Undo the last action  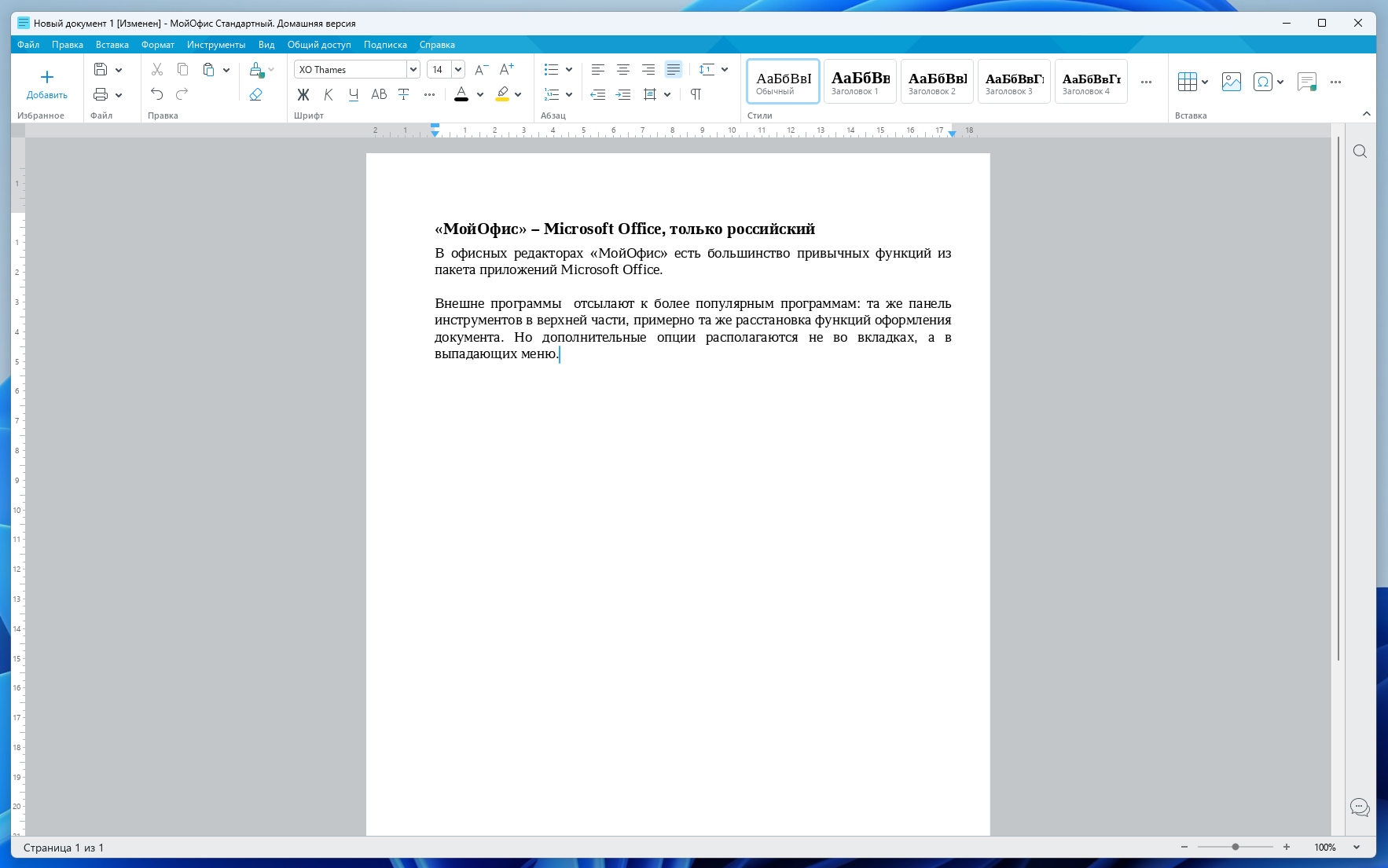pyautogui.click(x=157, y=94)
